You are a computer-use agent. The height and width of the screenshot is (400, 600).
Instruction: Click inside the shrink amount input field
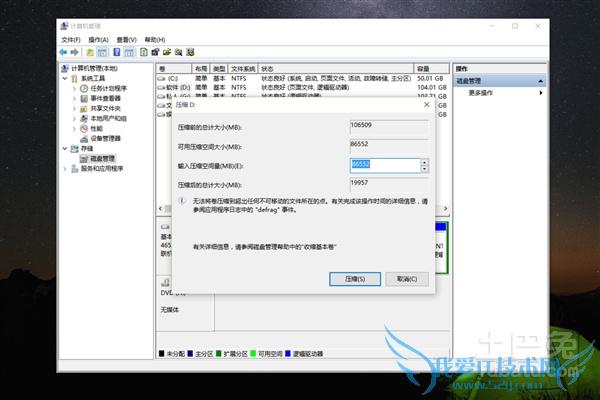pos(385,166)
